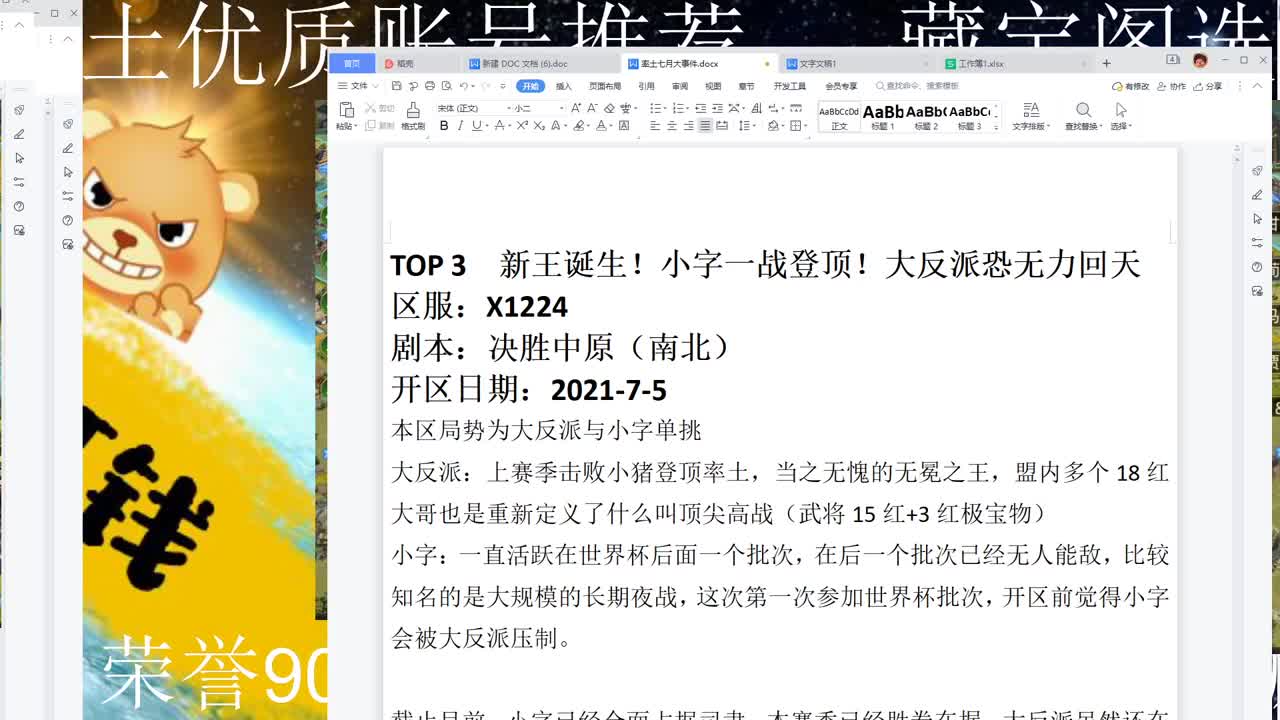
Task: Click the Share (分享) button
Action: click(1208, 87)
